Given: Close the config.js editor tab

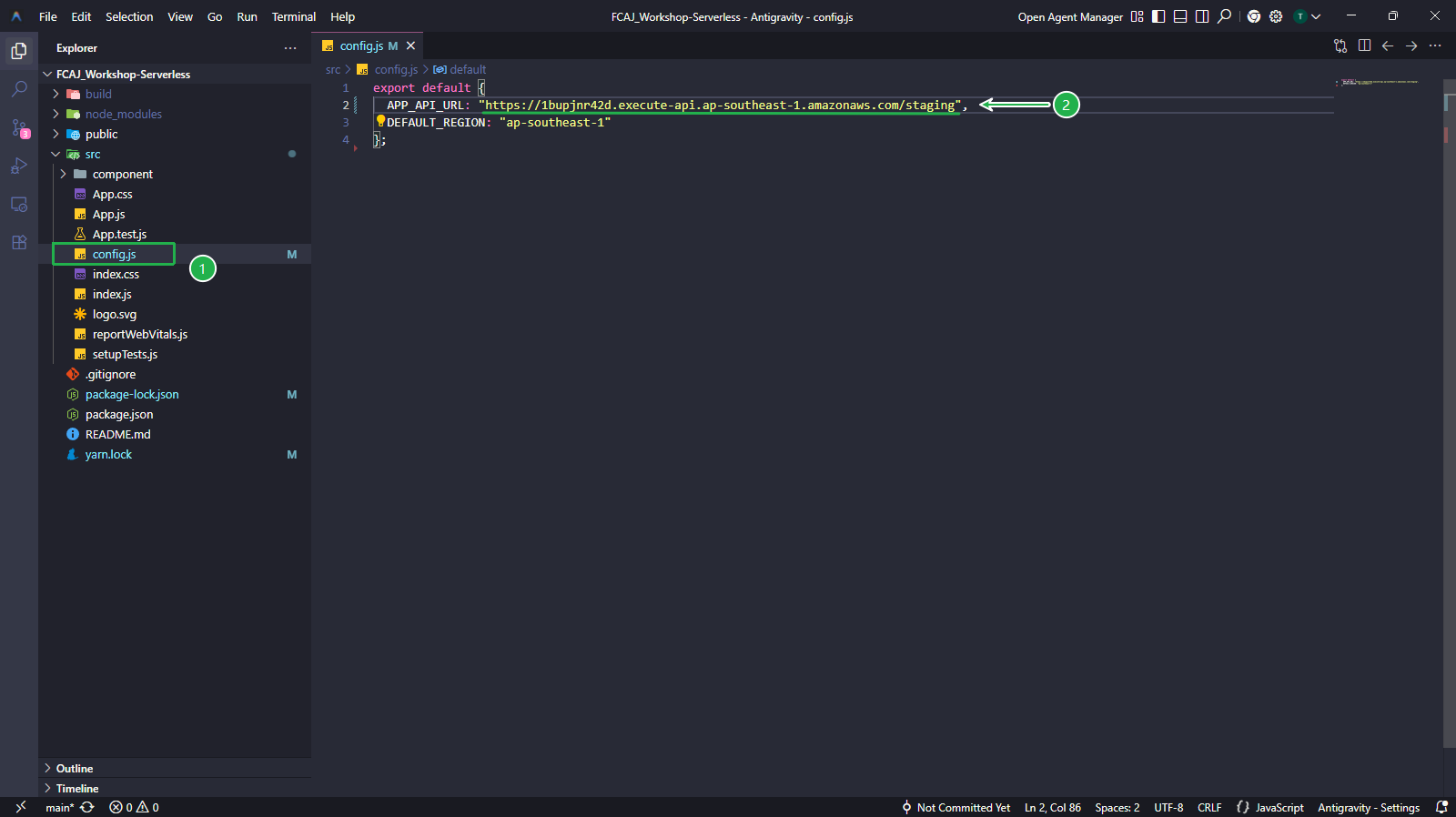Looking at the screenshot, I should [x=410, y=45].
